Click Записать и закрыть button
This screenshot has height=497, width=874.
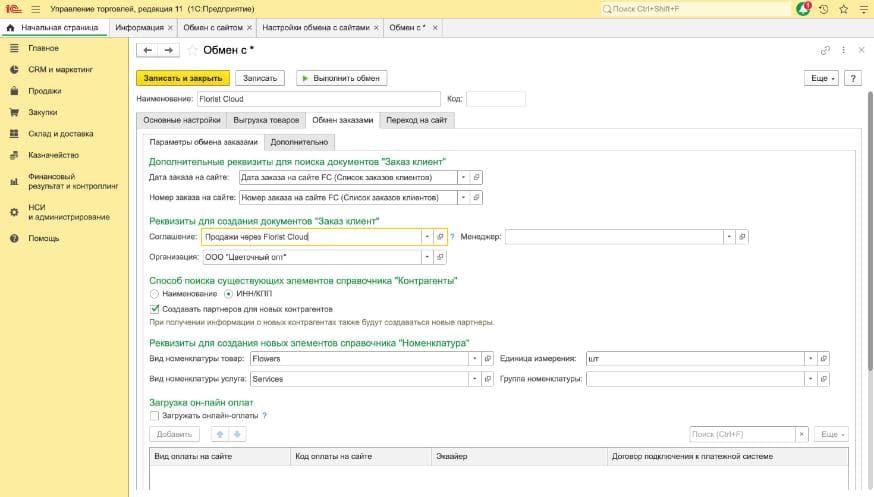pos(183,78)
